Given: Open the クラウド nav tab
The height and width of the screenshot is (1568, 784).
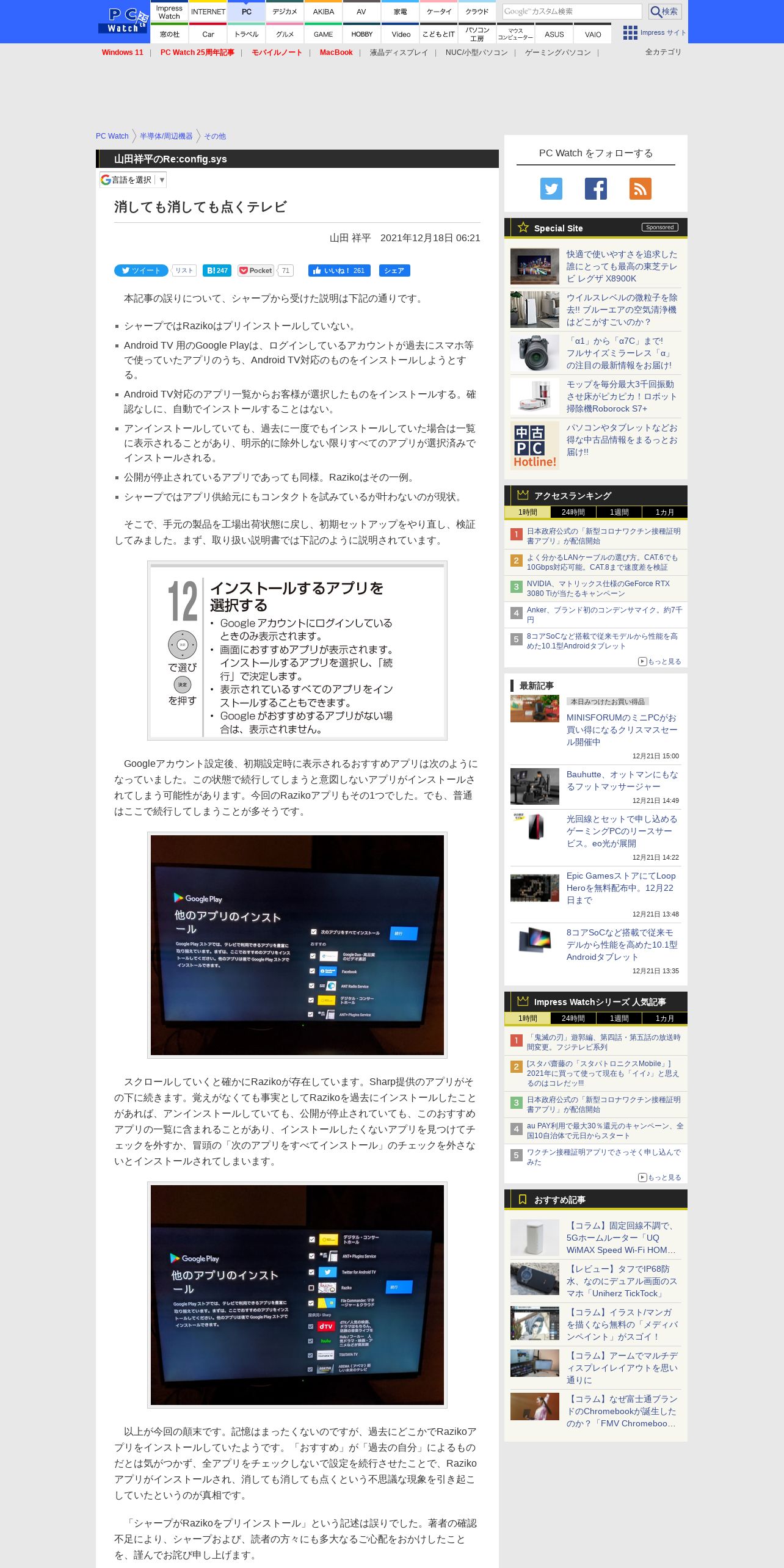Looking at the screenshot, I should pos(477,12).
